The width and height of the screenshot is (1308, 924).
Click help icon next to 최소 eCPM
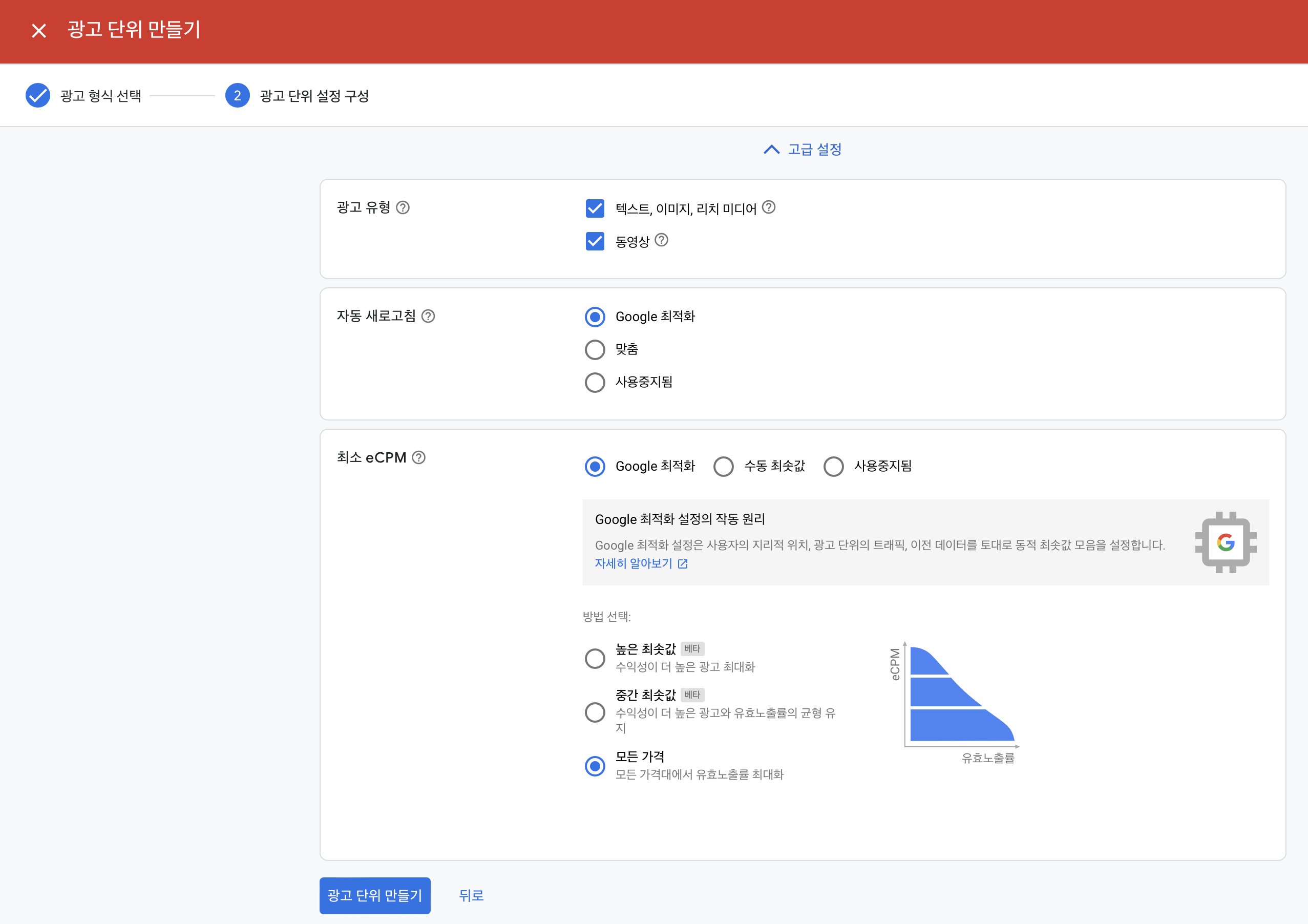coord(419,457)
